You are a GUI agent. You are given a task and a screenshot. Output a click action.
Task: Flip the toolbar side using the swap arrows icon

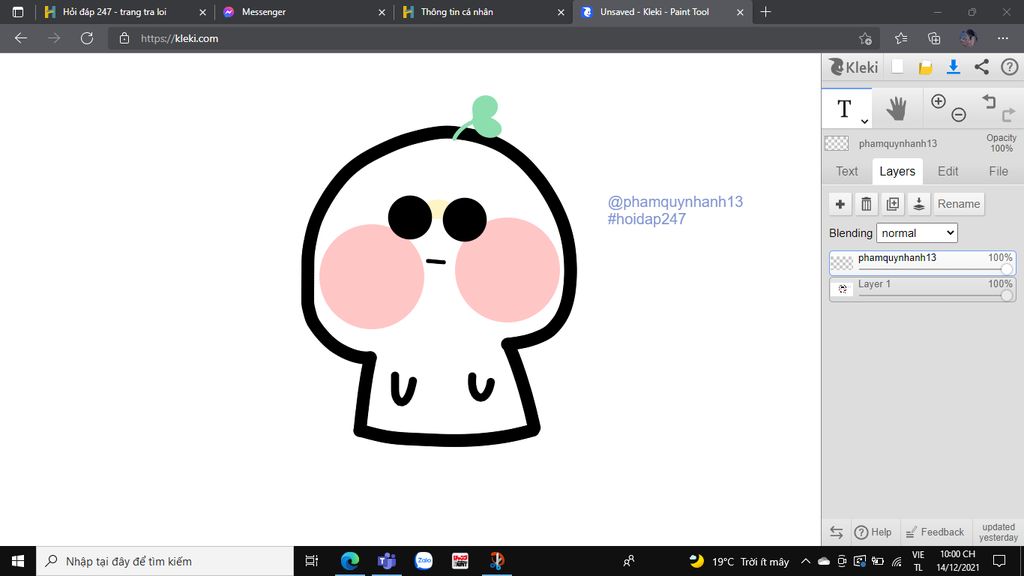(836, 532)
